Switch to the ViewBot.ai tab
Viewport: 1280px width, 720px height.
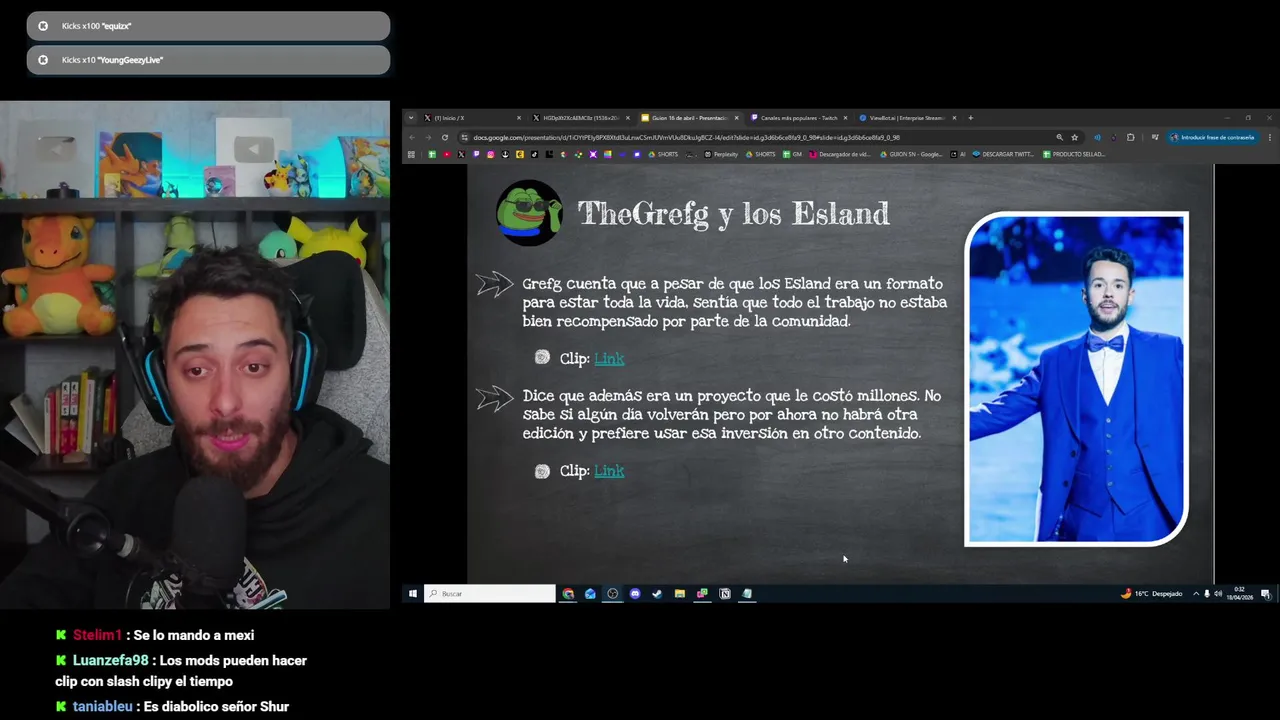point(907,118)
